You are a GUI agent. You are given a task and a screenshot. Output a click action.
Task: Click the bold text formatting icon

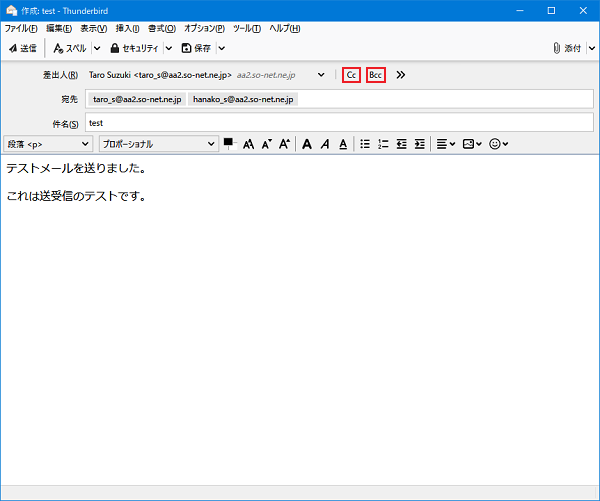[x=308, y=144]
